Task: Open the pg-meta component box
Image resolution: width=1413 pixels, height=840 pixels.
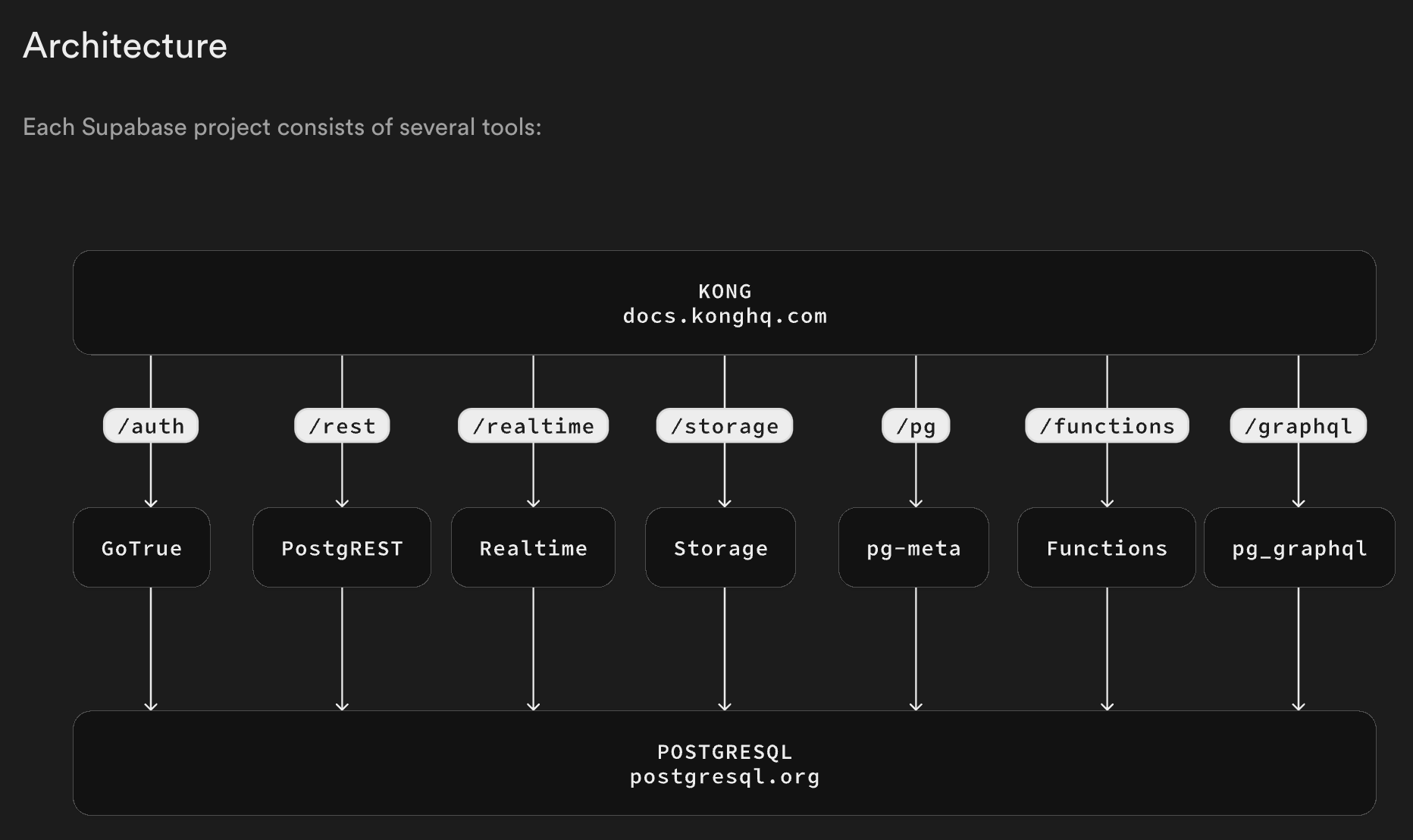Action: click(913, 547)
